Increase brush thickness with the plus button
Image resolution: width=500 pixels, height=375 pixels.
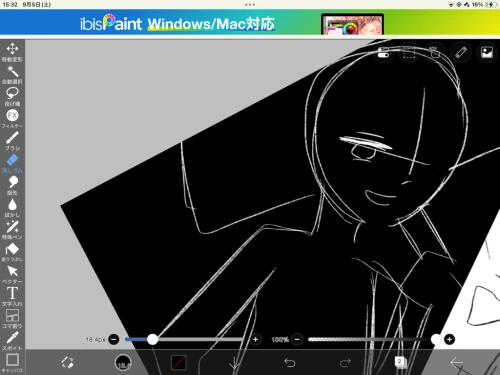click(x=256, y=339)
